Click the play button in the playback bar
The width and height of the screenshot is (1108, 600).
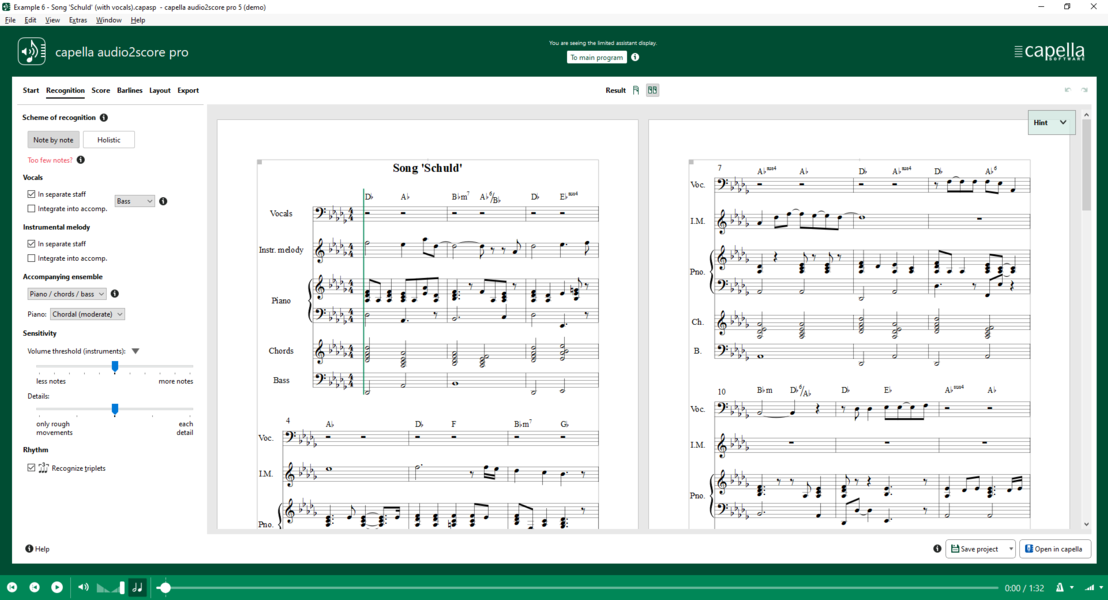(x=57, y=587)
